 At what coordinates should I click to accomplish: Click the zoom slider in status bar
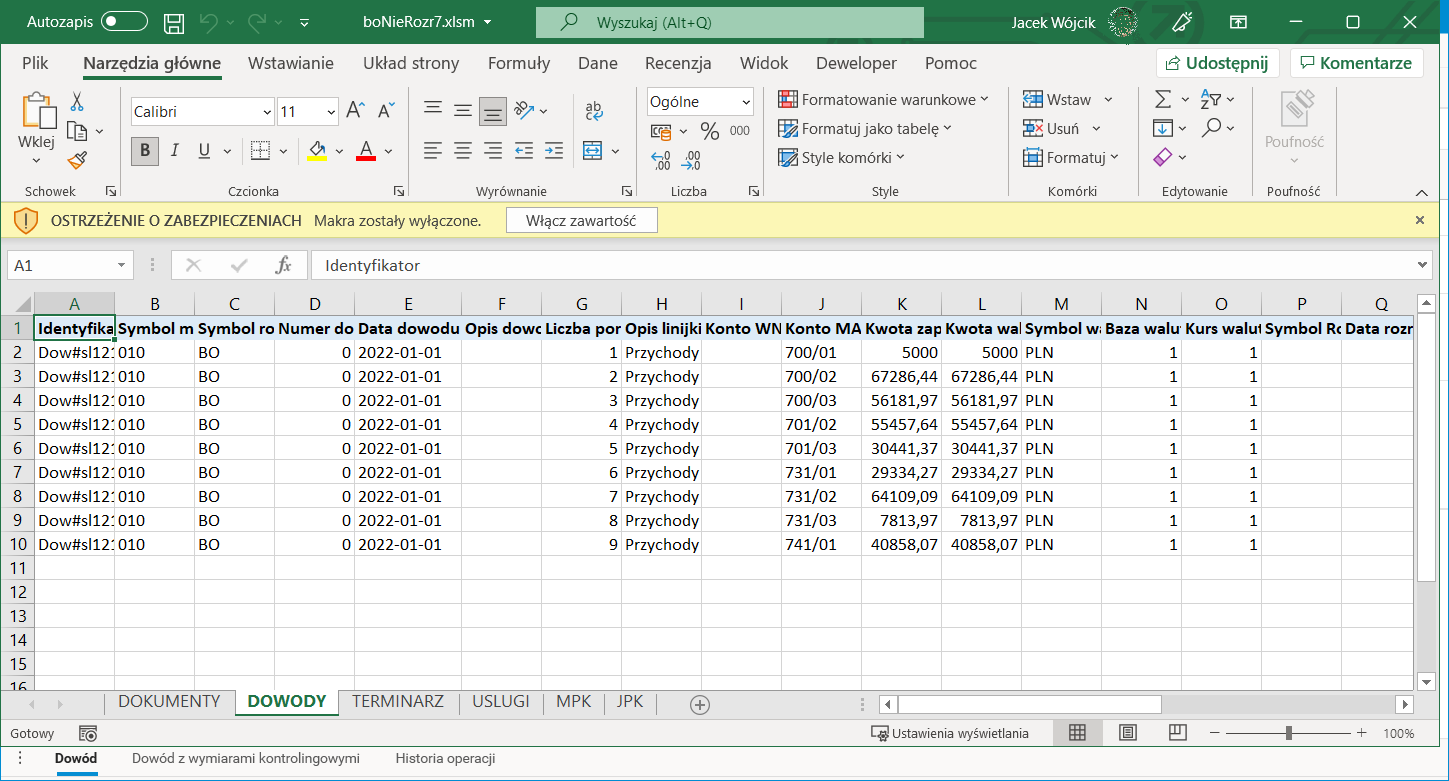coord(1289,733)
